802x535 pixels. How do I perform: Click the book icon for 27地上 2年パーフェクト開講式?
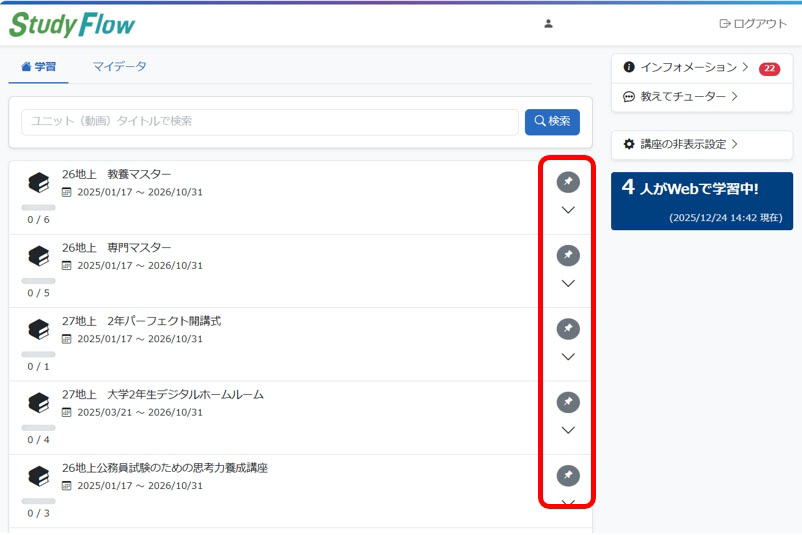tap(38, 329)
